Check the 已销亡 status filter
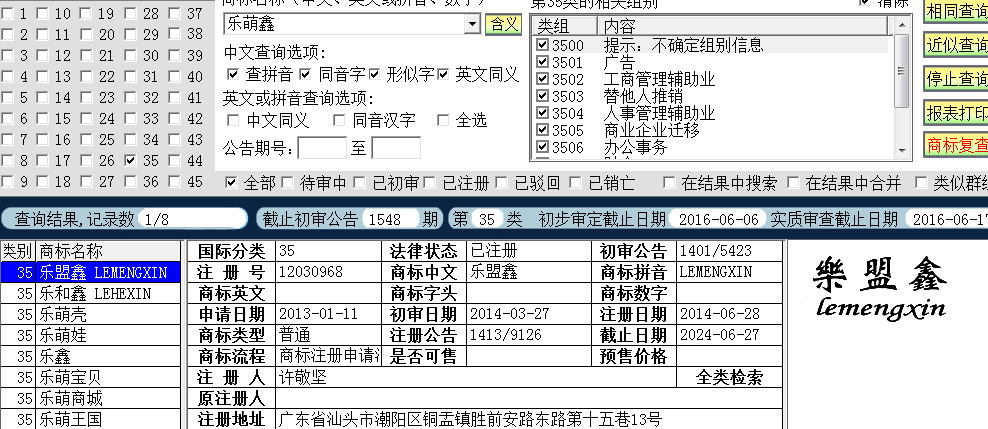Screen dimensions: 988x429 click(x=575, y=183)
